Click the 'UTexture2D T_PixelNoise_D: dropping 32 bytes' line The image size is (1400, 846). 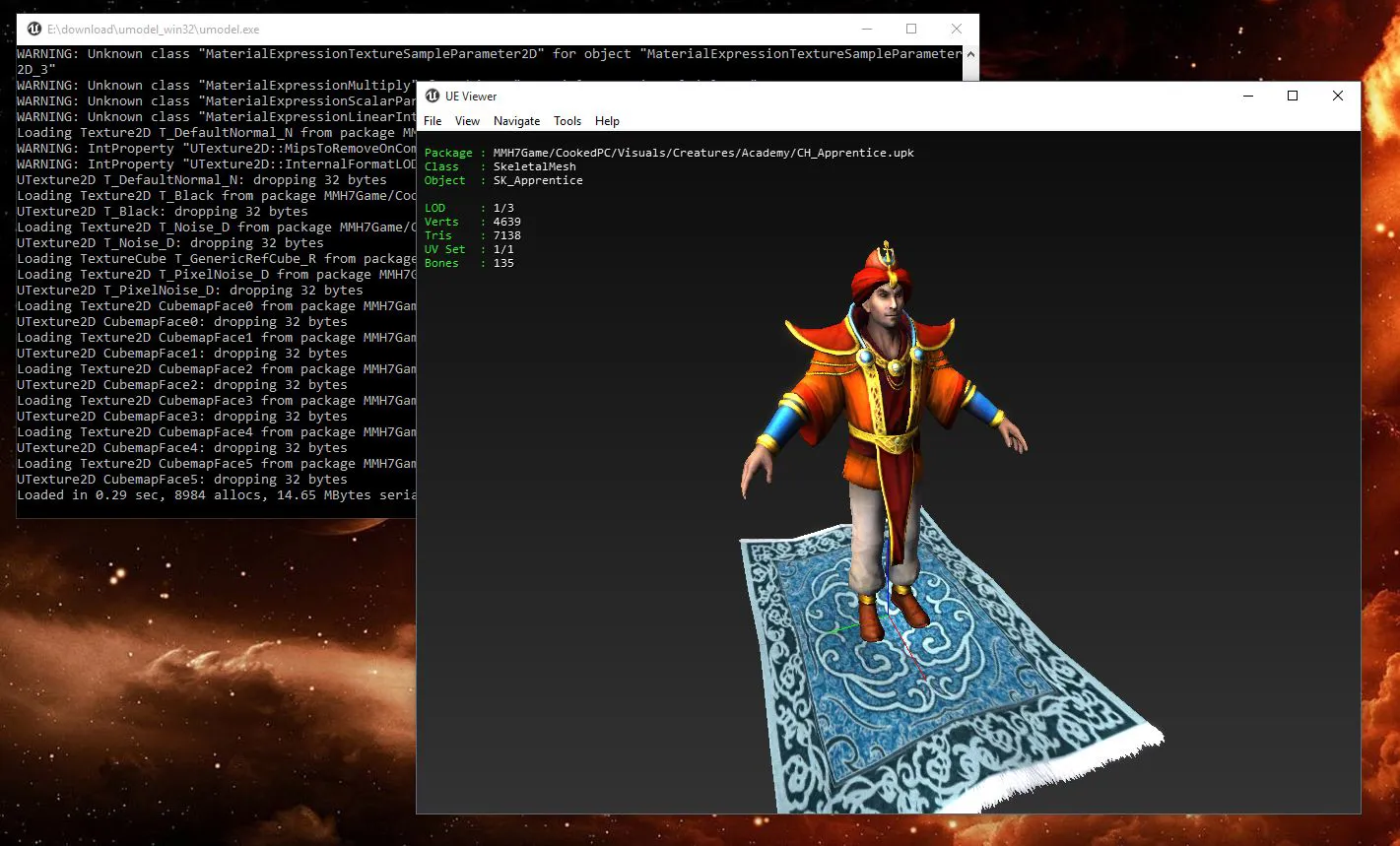[x=190, y=291]
